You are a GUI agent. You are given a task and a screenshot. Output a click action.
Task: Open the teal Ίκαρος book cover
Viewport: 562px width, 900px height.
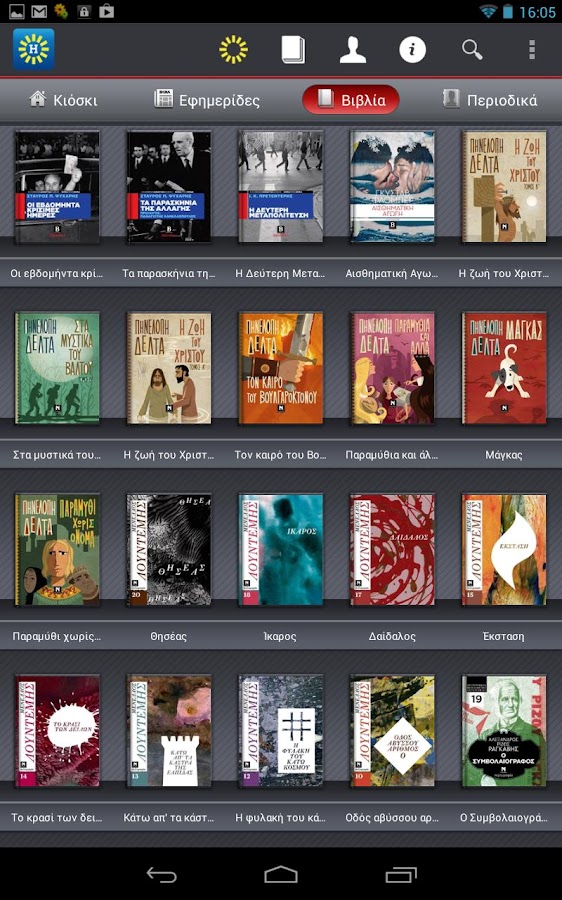point(281,549)
